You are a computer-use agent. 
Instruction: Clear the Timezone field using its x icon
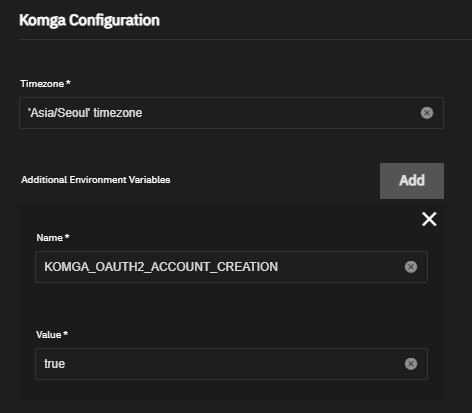click(427, 113)
